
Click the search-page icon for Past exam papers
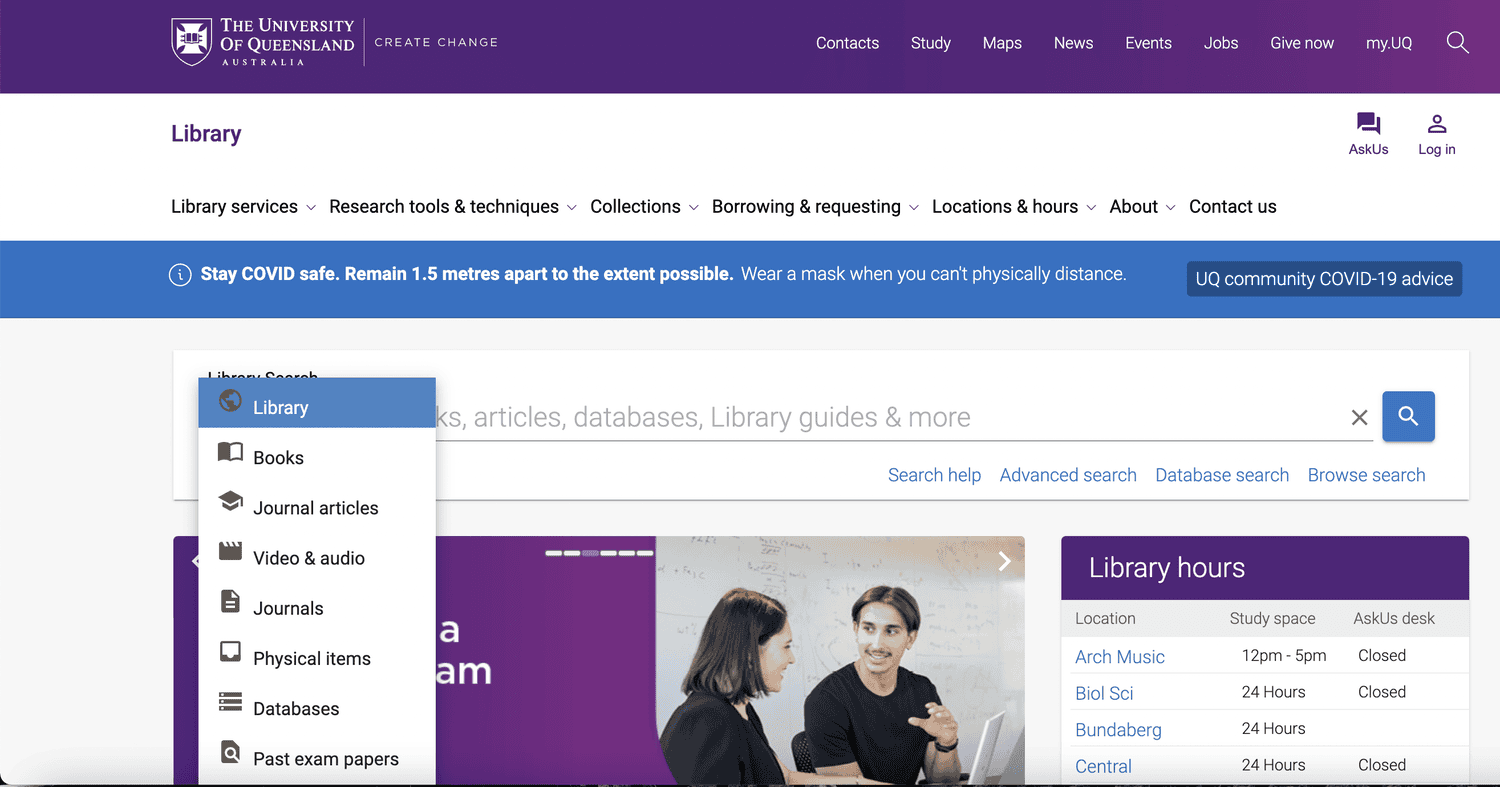(230, 752)
